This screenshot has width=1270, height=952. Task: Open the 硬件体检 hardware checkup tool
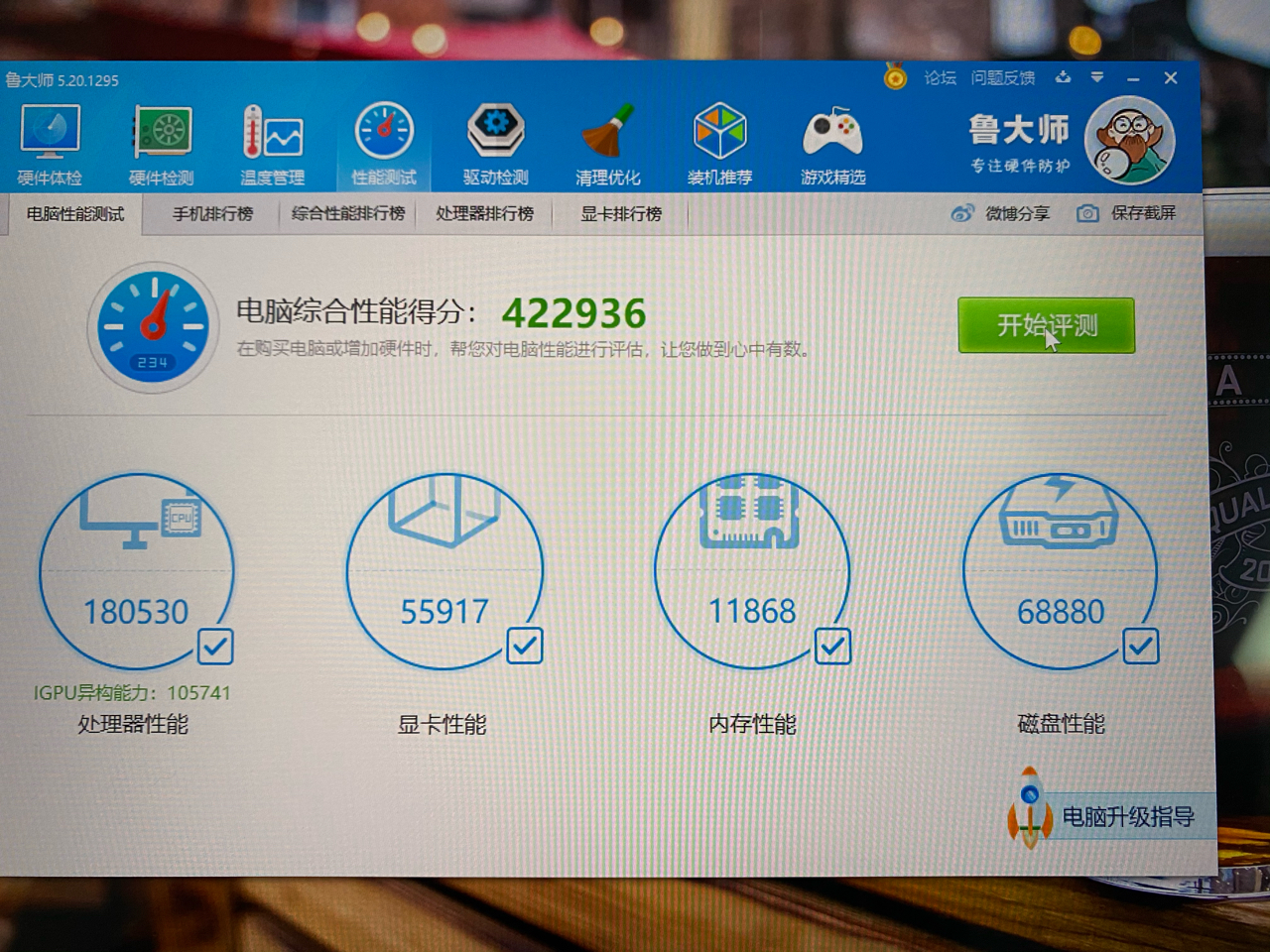(50, 139)
